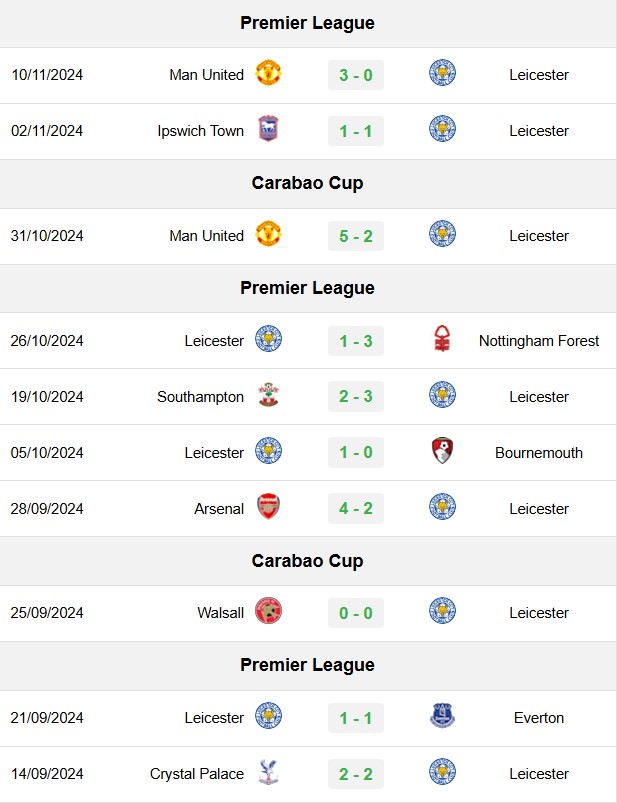Image resolution: width=617 pixels, height=803 pixels.
Task: Click the Everton club crest
Action: coord(442,716)
